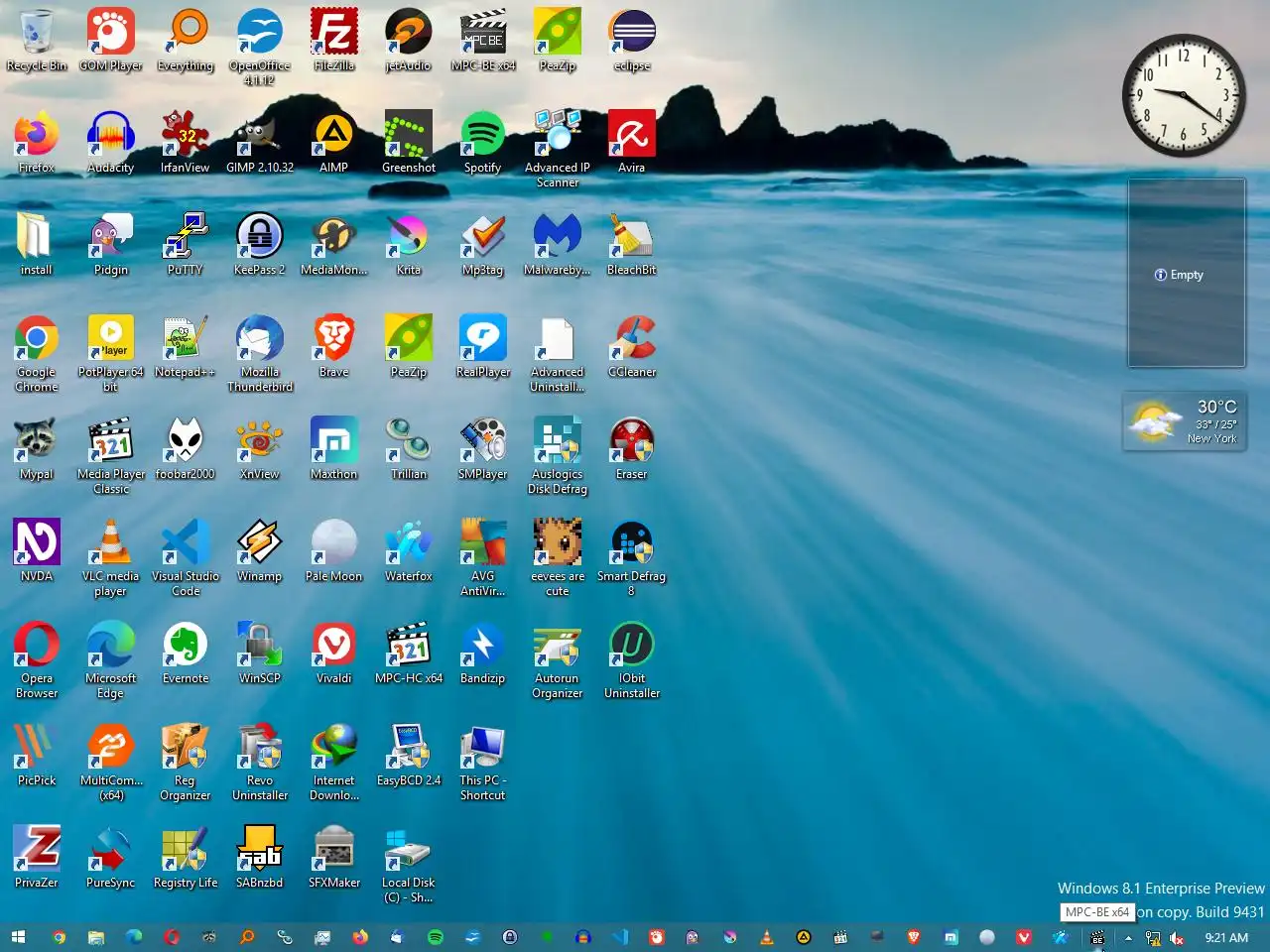Open the network status tray icon
The width and height of the screenshot is (1270, 952).
(1153, 938)
